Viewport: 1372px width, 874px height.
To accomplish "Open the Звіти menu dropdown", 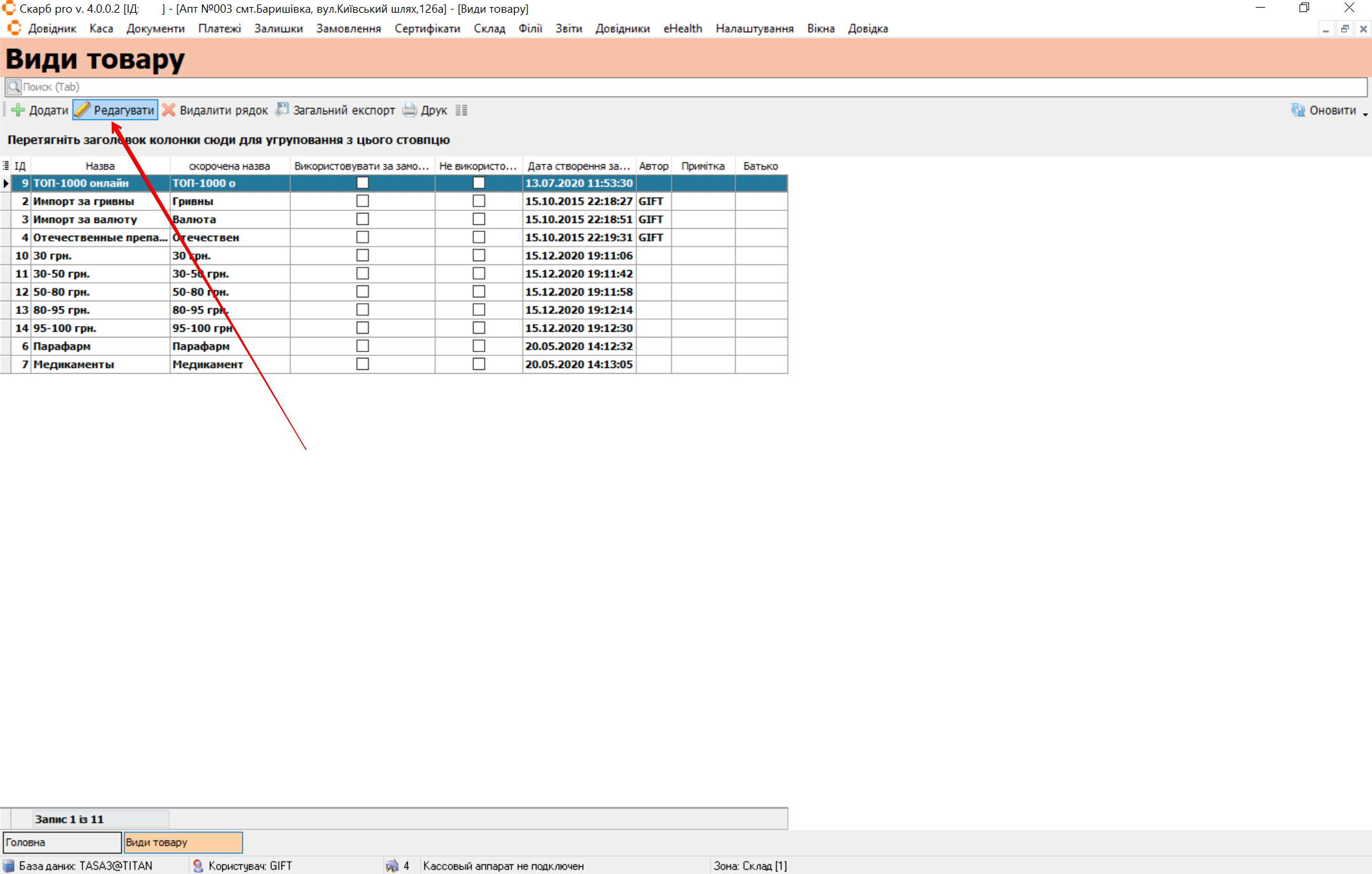I will pyautogui.click(x=568, y=29).
